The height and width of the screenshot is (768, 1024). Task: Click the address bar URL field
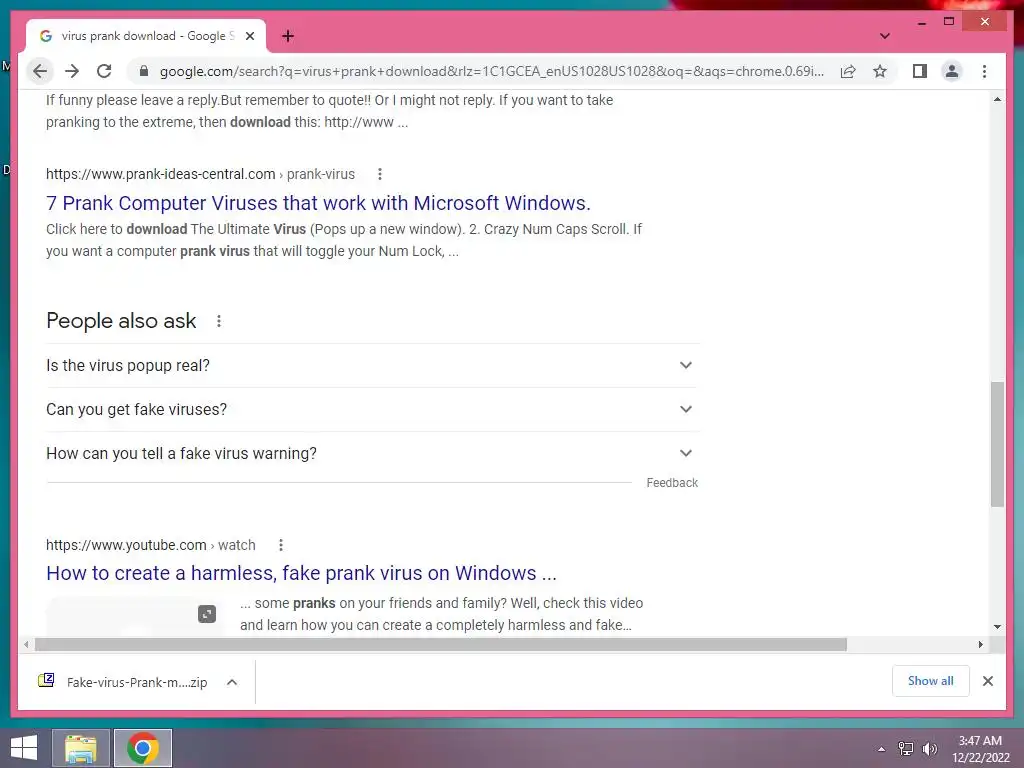[x=491, y=71]
